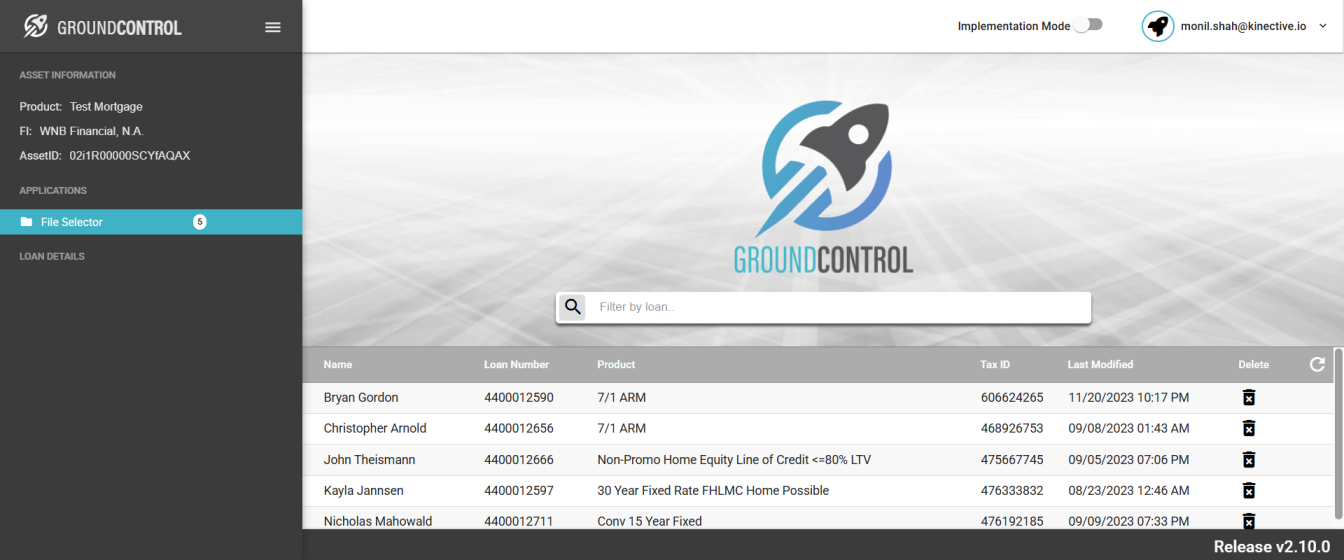Click the FI value WNB Financial, N.A.

point(92,131)
